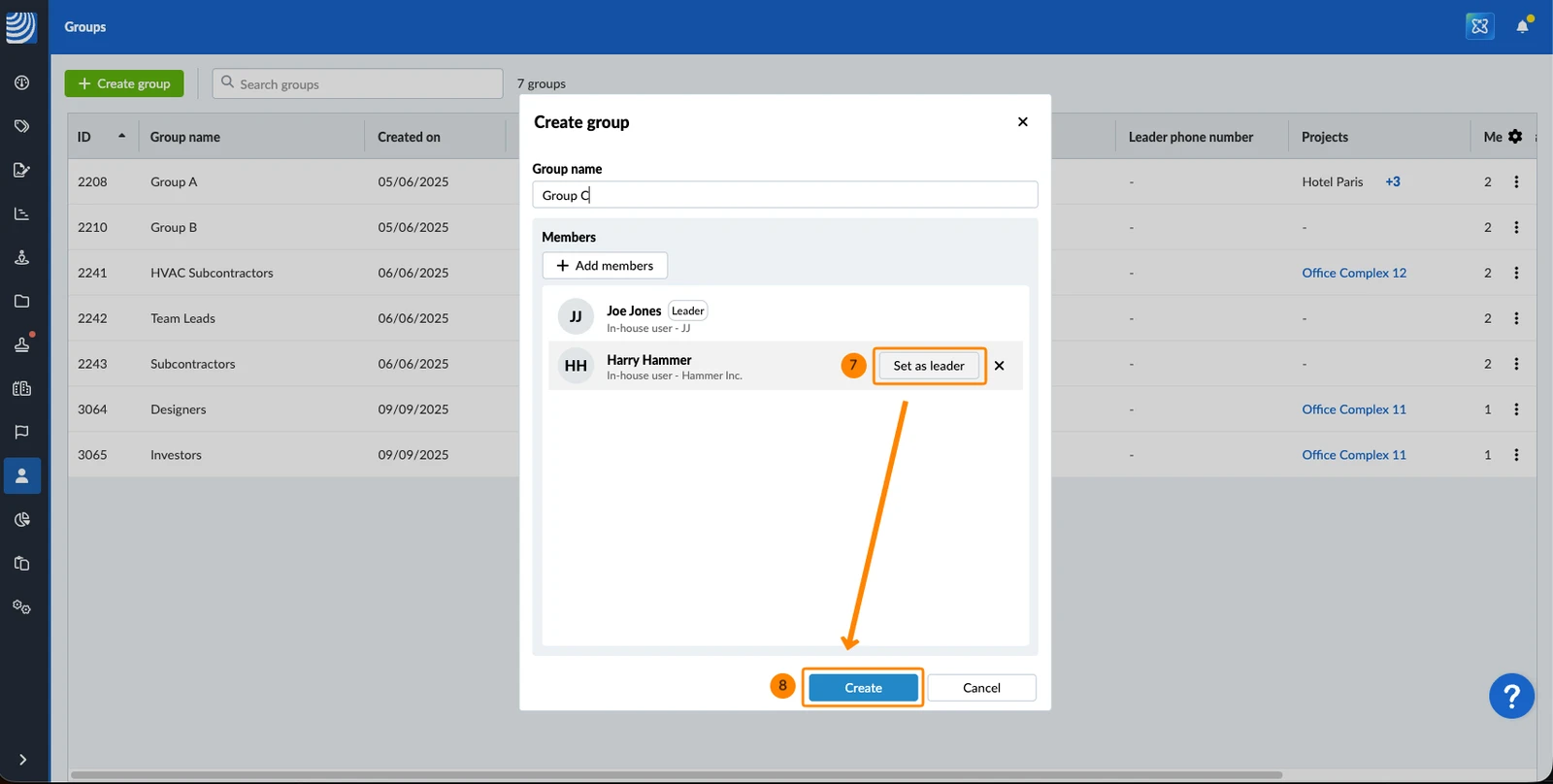1553x784 pixels.
Task: Click the Projects column header
Action: click(x=1325, y=137)
